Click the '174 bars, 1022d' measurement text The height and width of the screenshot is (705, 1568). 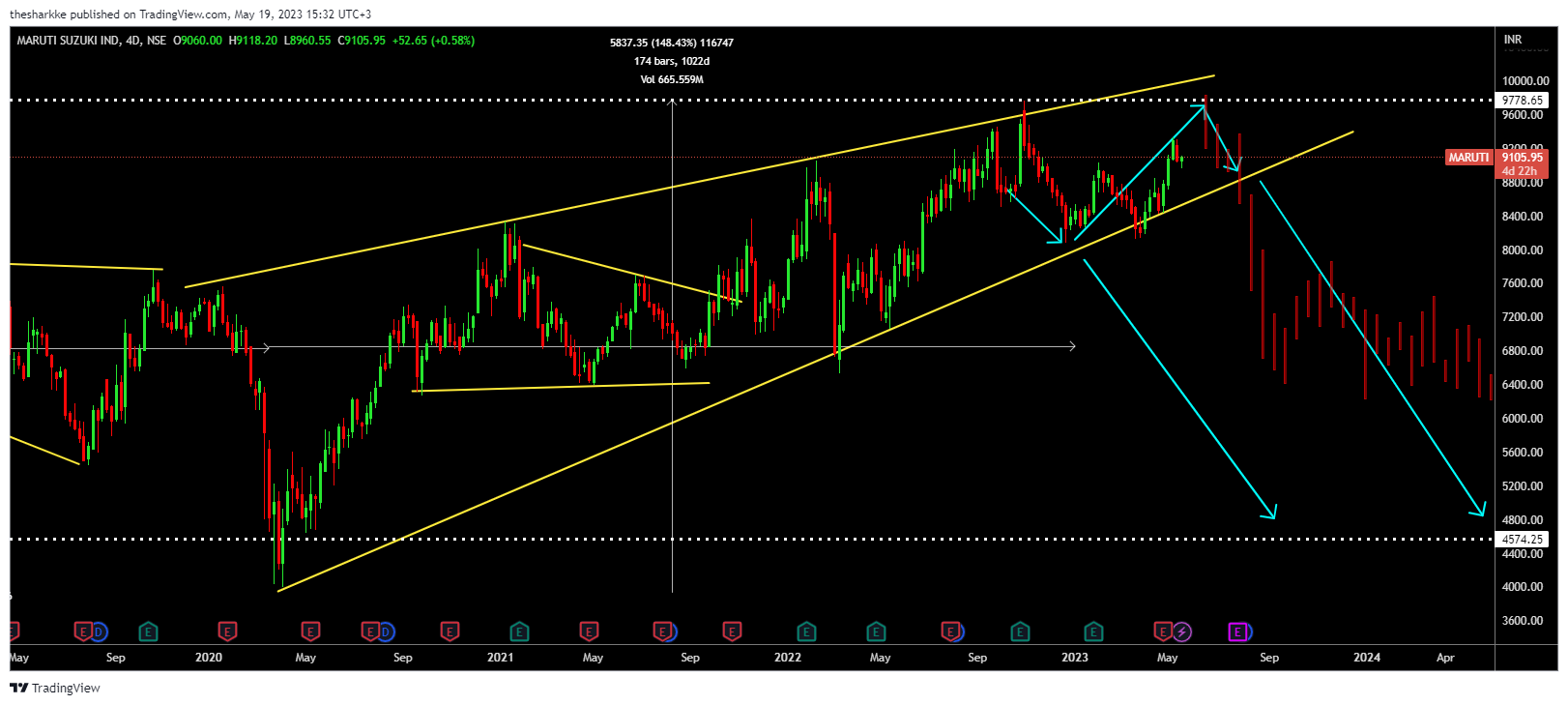click(x=672, y=61)
